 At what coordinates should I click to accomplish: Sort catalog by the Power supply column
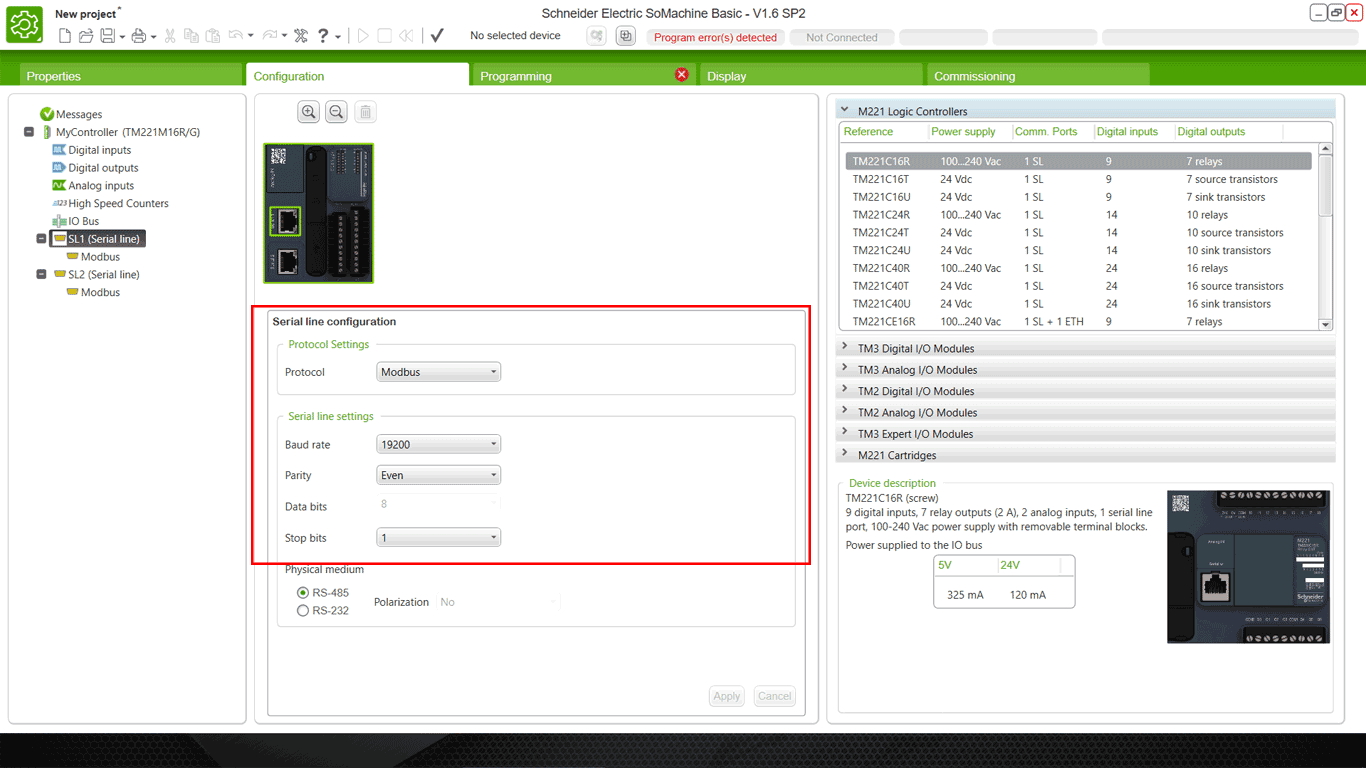(x=963, y=131)
